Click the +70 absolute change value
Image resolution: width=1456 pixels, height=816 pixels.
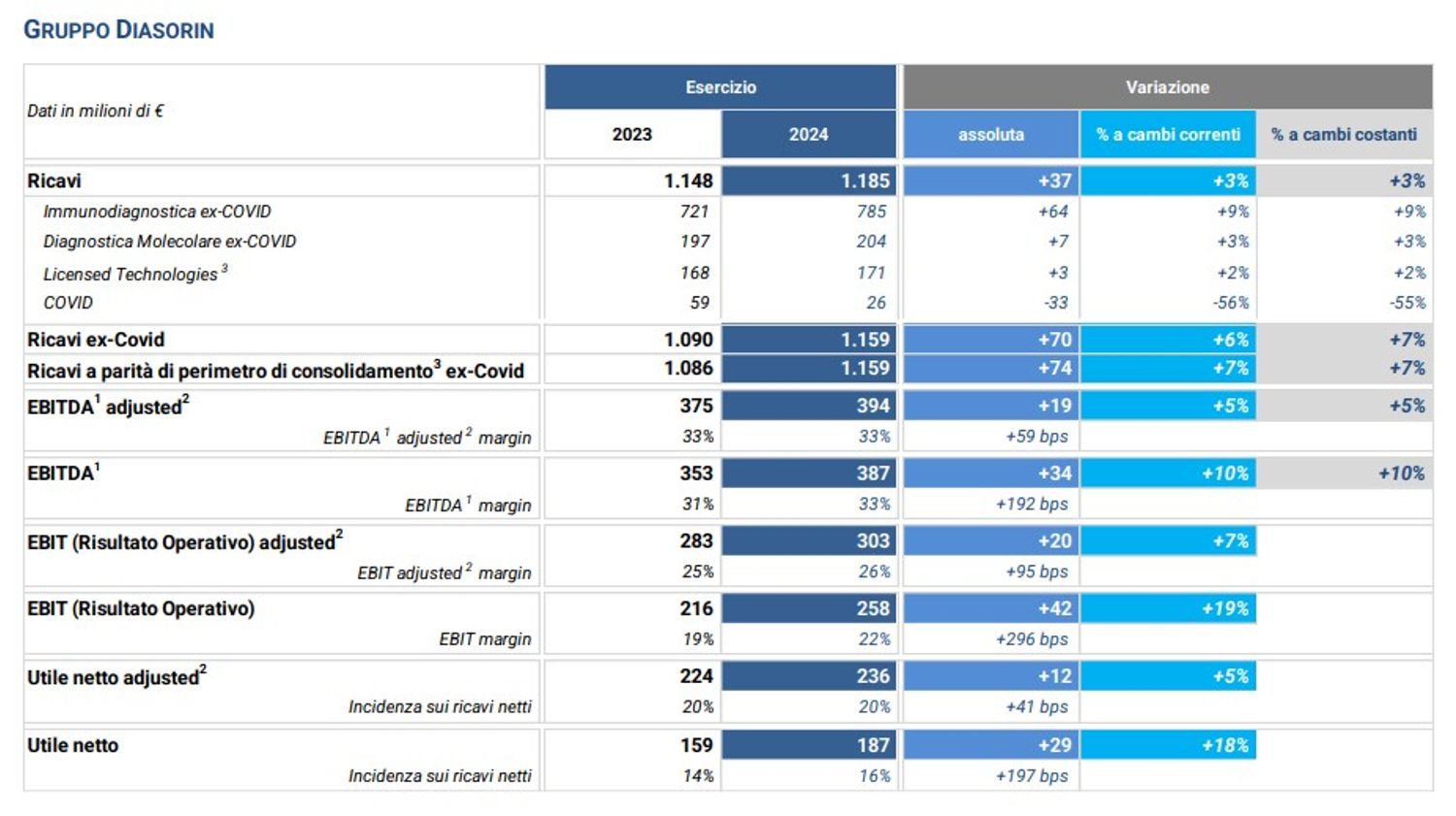[x=1054, y=341]
